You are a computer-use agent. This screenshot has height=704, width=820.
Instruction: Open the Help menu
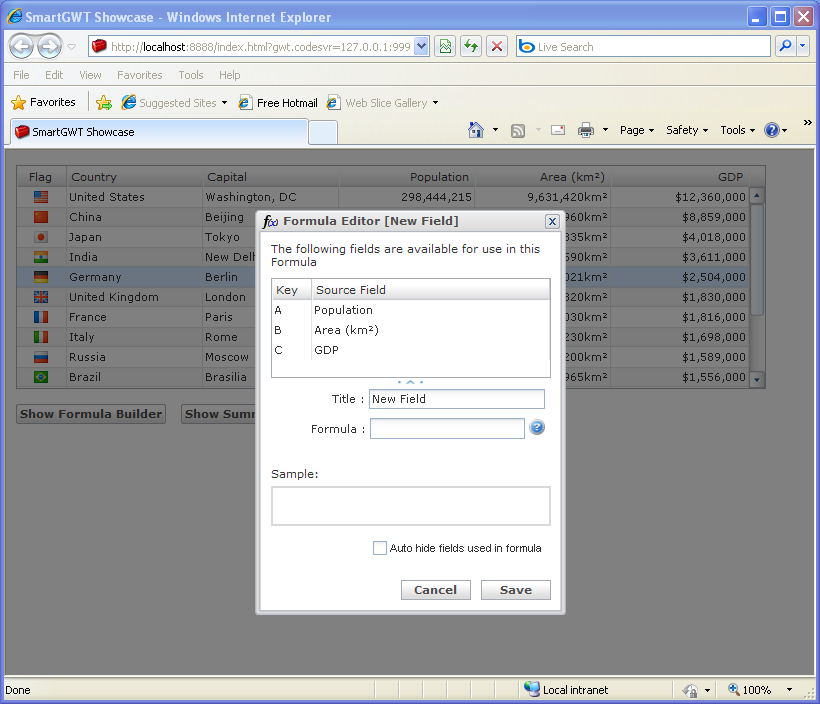(230, 75)
